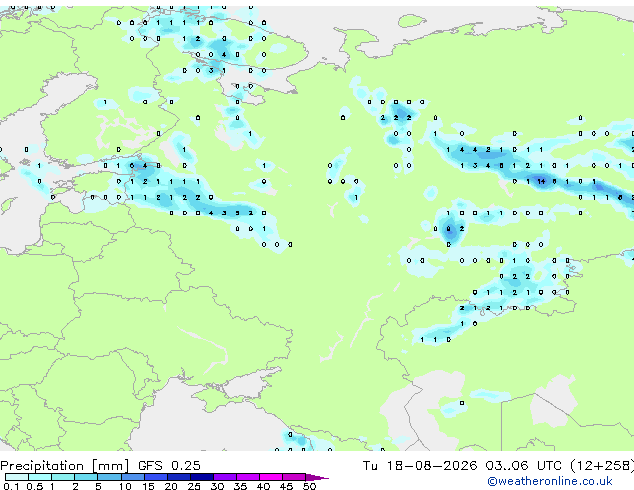Click the '03..06 UTC' time label

[523, 466]
